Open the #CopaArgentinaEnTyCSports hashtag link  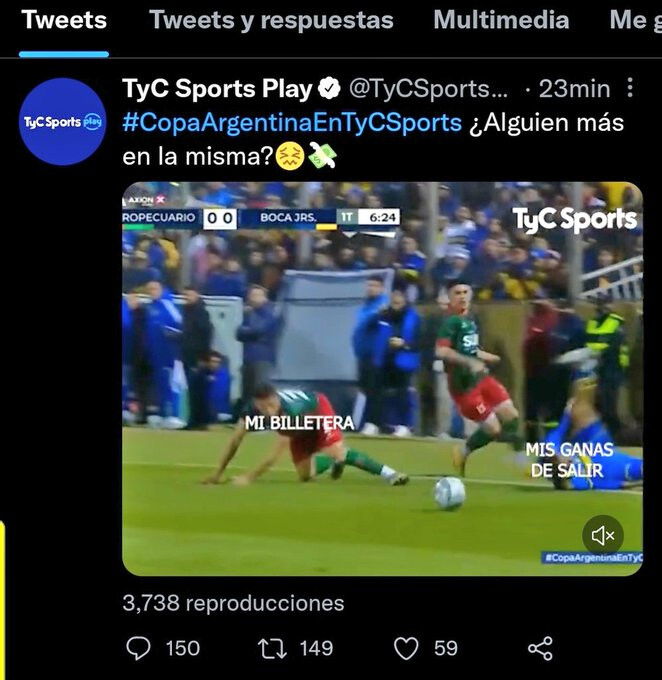point(292,122)
